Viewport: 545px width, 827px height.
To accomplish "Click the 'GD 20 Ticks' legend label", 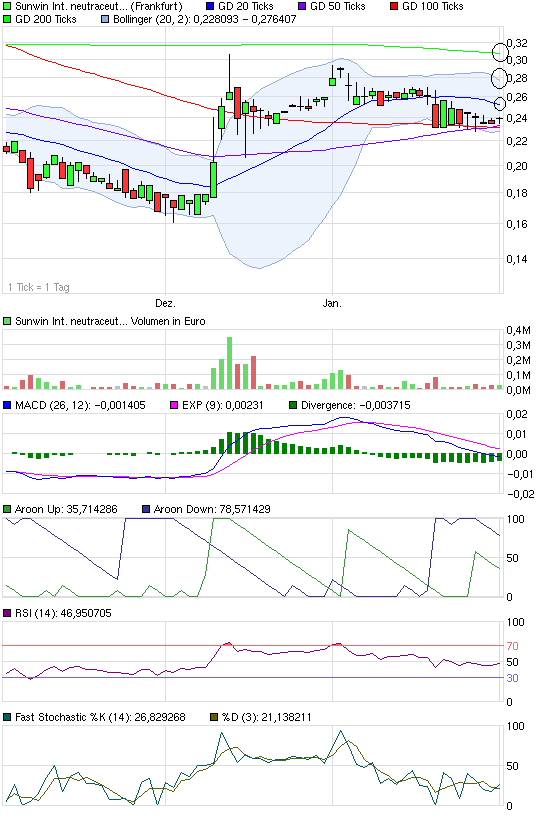I will tap(245, 6).
